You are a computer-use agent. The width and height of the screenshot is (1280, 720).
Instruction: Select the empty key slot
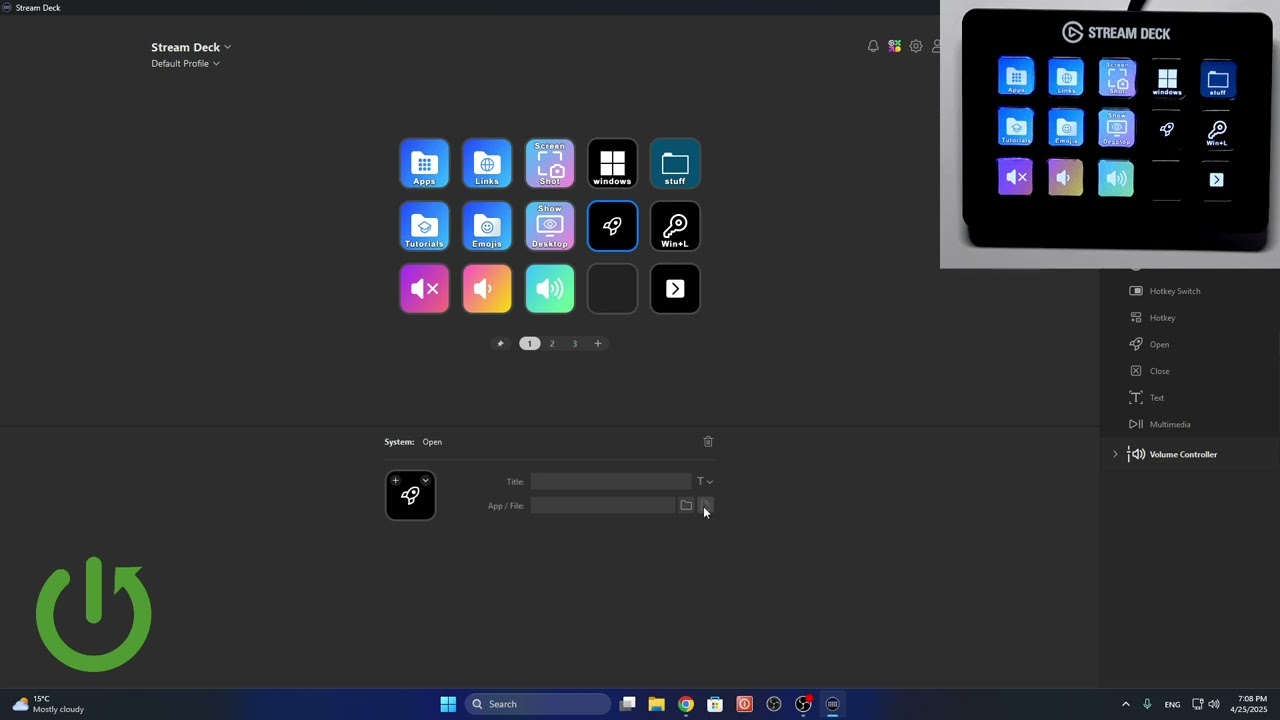tap(612, 289)
